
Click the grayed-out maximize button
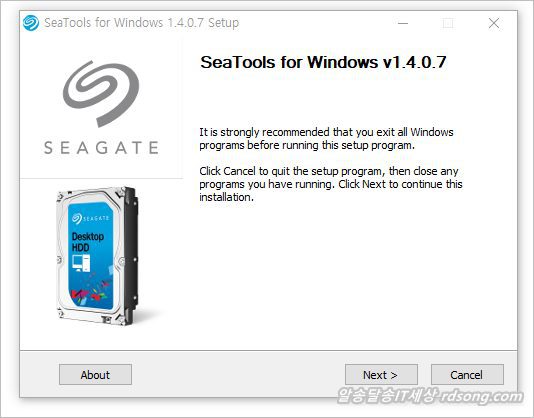click(x=448, y=23)
